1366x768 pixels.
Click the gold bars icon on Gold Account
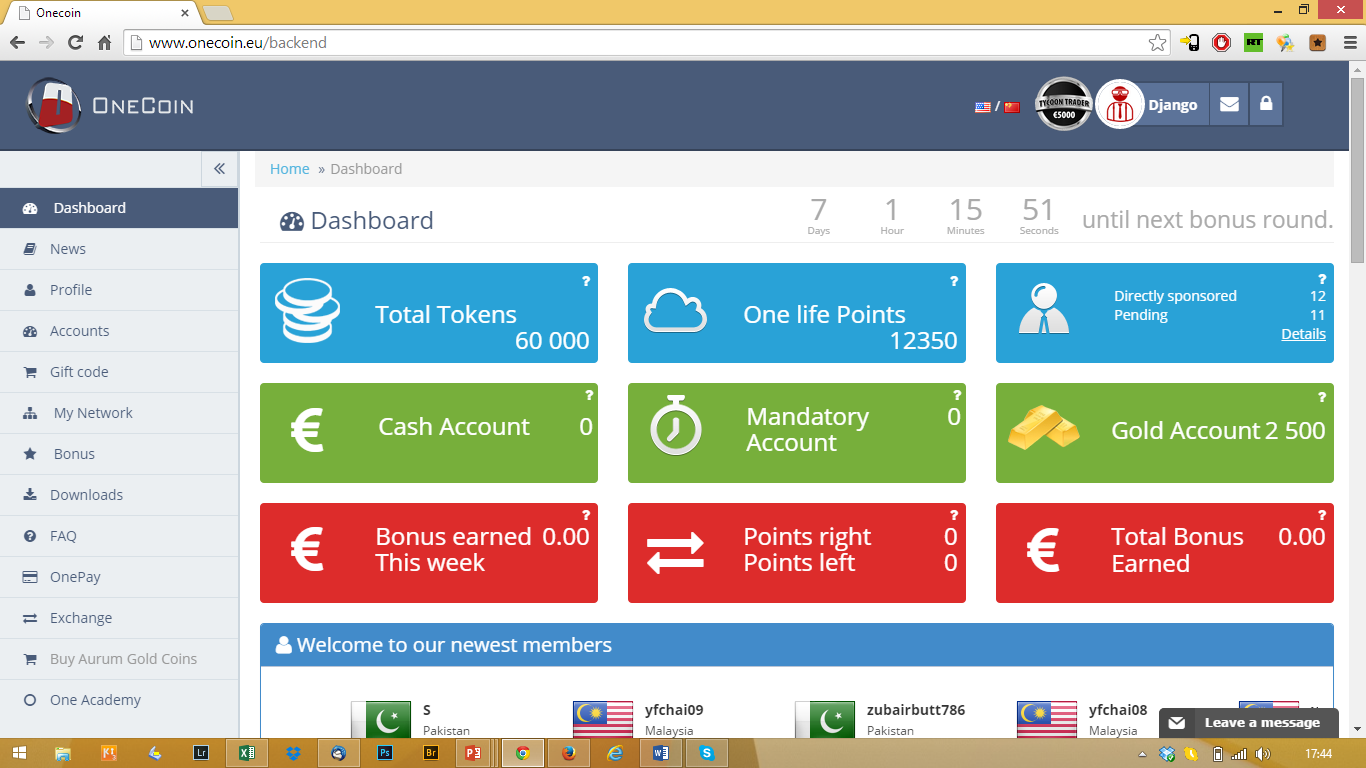(x=1044, y=429)
